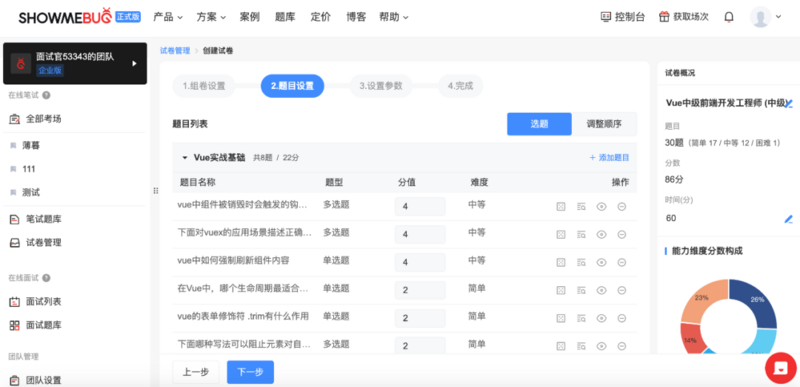Edit exam title with pencil icon
This screenshot has width=800, height=387.
[x=789, y=104]
